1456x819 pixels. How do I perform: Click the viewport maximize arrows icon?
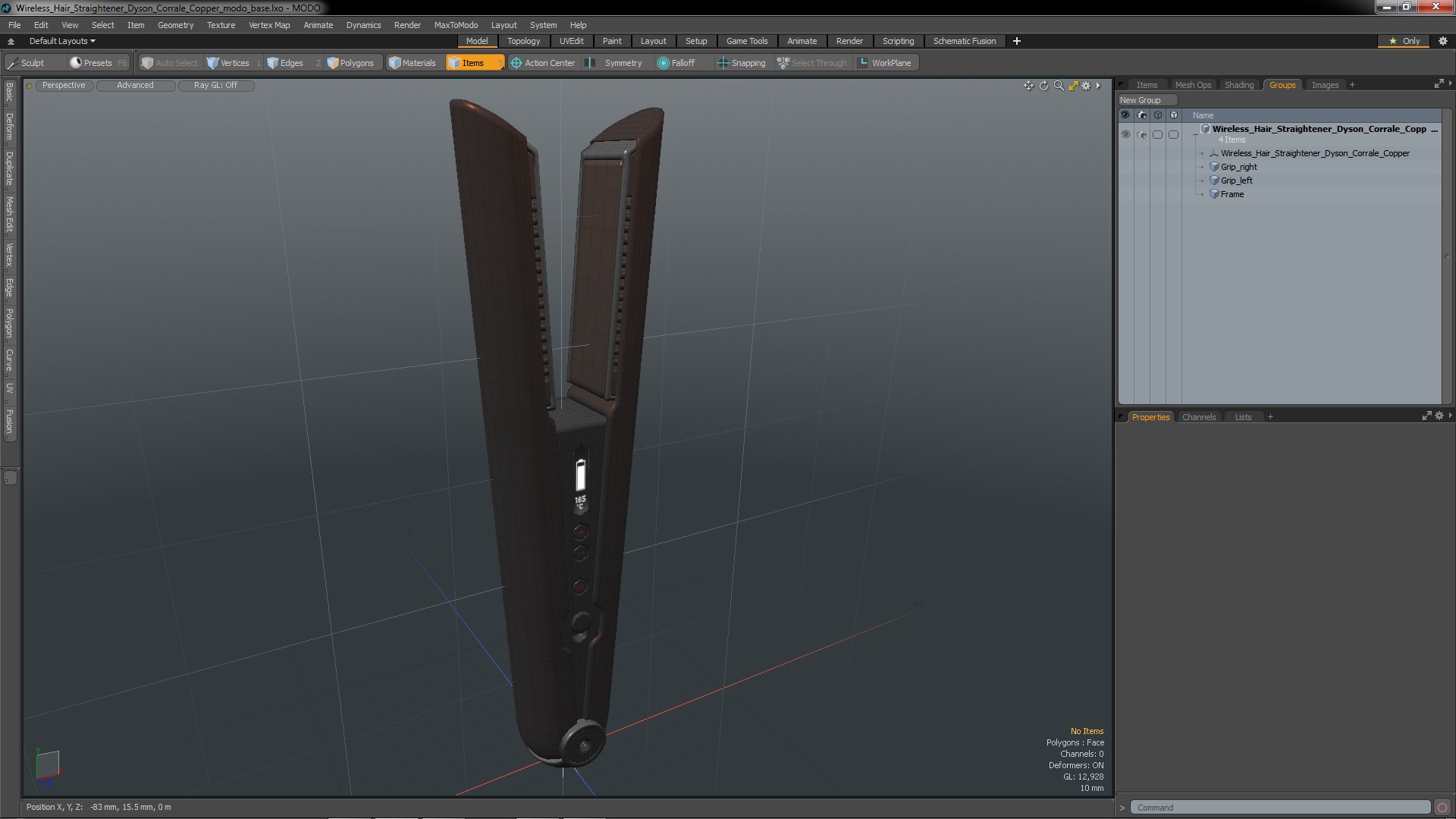point(1073,86)
